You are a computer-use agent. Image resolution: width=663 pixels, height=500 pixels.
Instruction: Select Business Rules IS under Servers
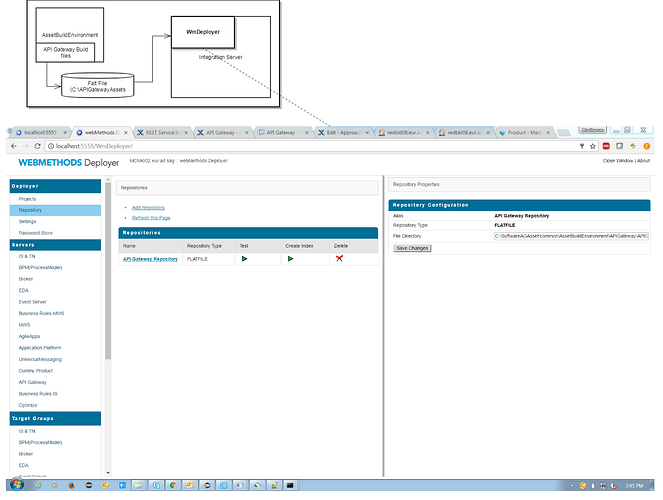[38, 394]
